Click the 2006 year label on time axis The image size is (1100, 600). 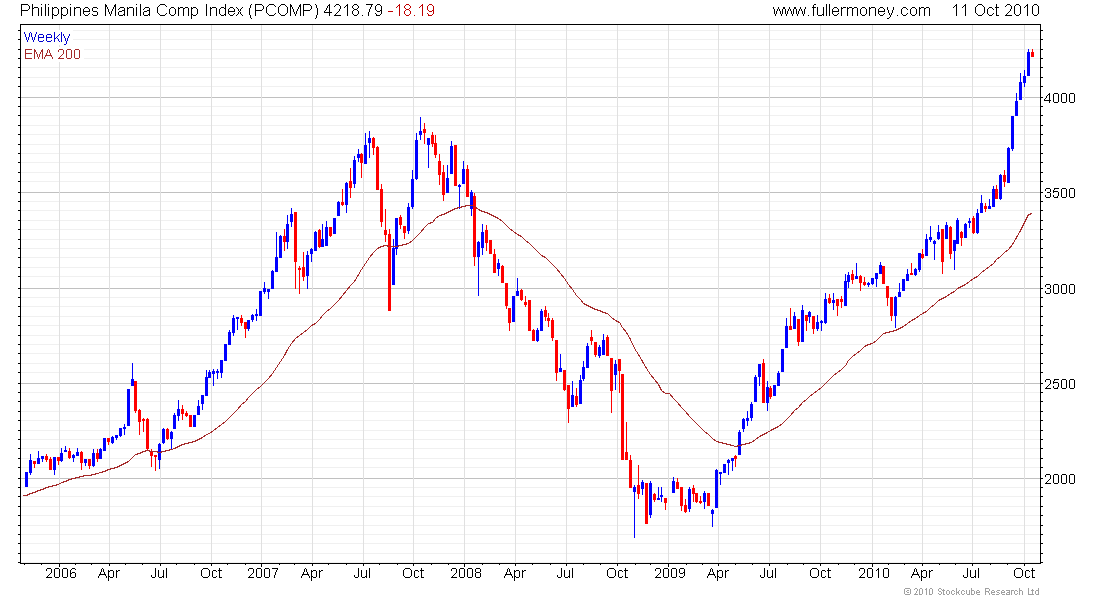tap(60, 573)
